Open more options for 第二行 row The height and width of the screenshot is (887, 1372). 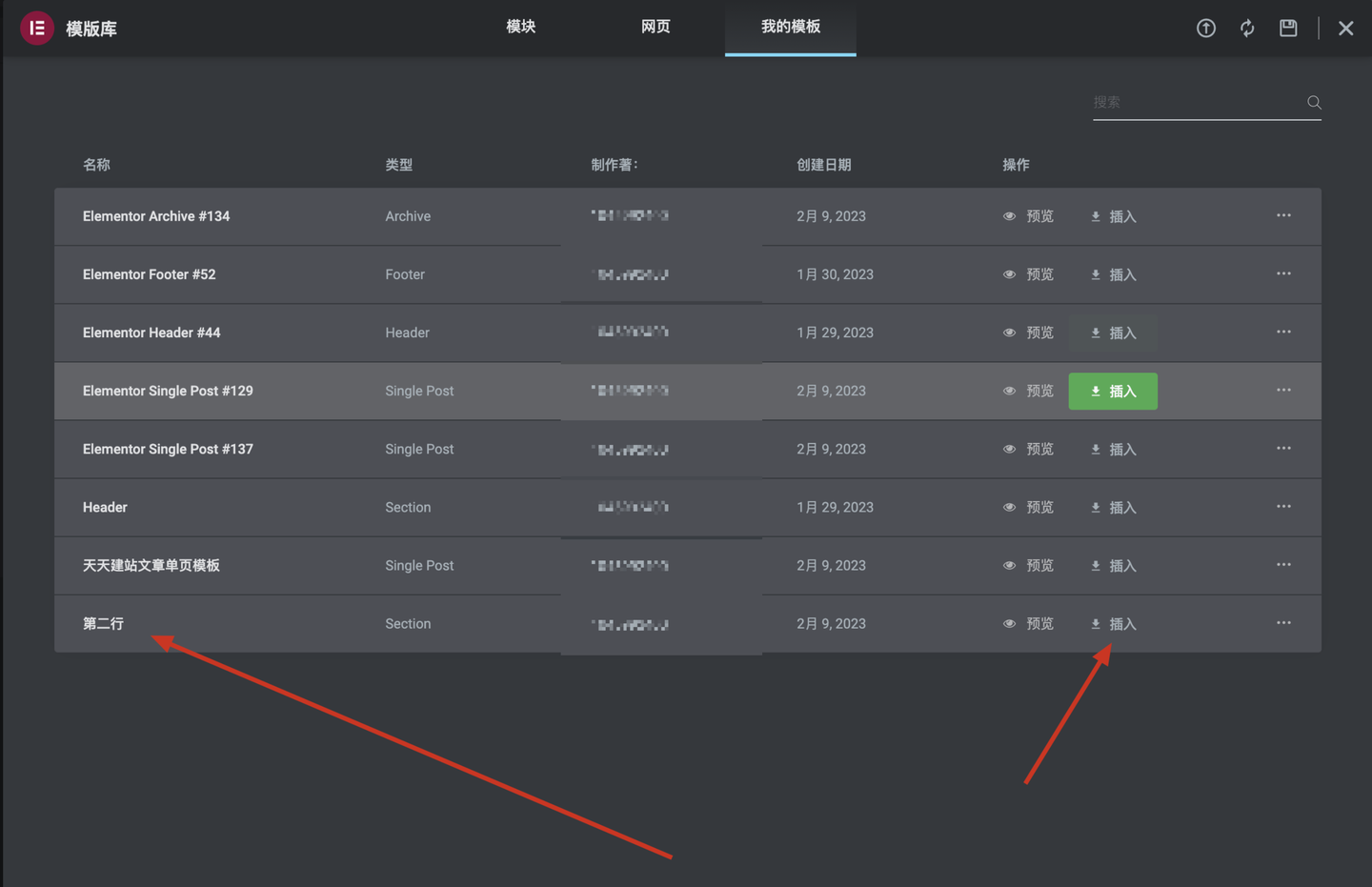[x=1283, y=622]
